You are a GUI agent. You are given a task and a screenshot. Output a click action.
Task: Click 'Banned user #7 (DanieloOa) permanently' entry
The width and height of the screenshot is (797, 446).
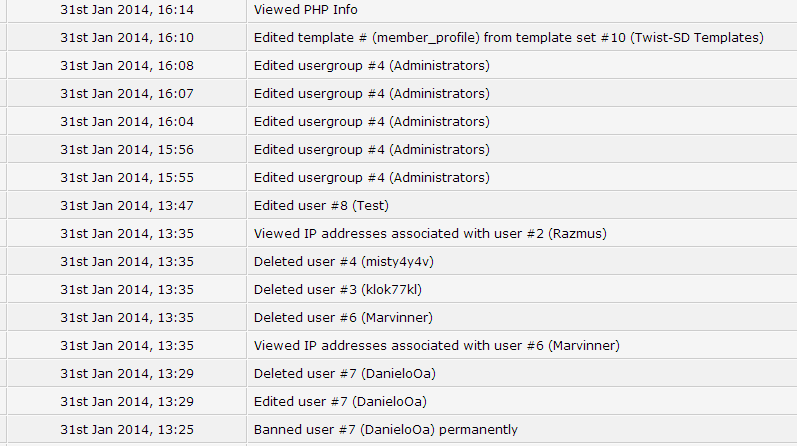click(x=385, y=429)
